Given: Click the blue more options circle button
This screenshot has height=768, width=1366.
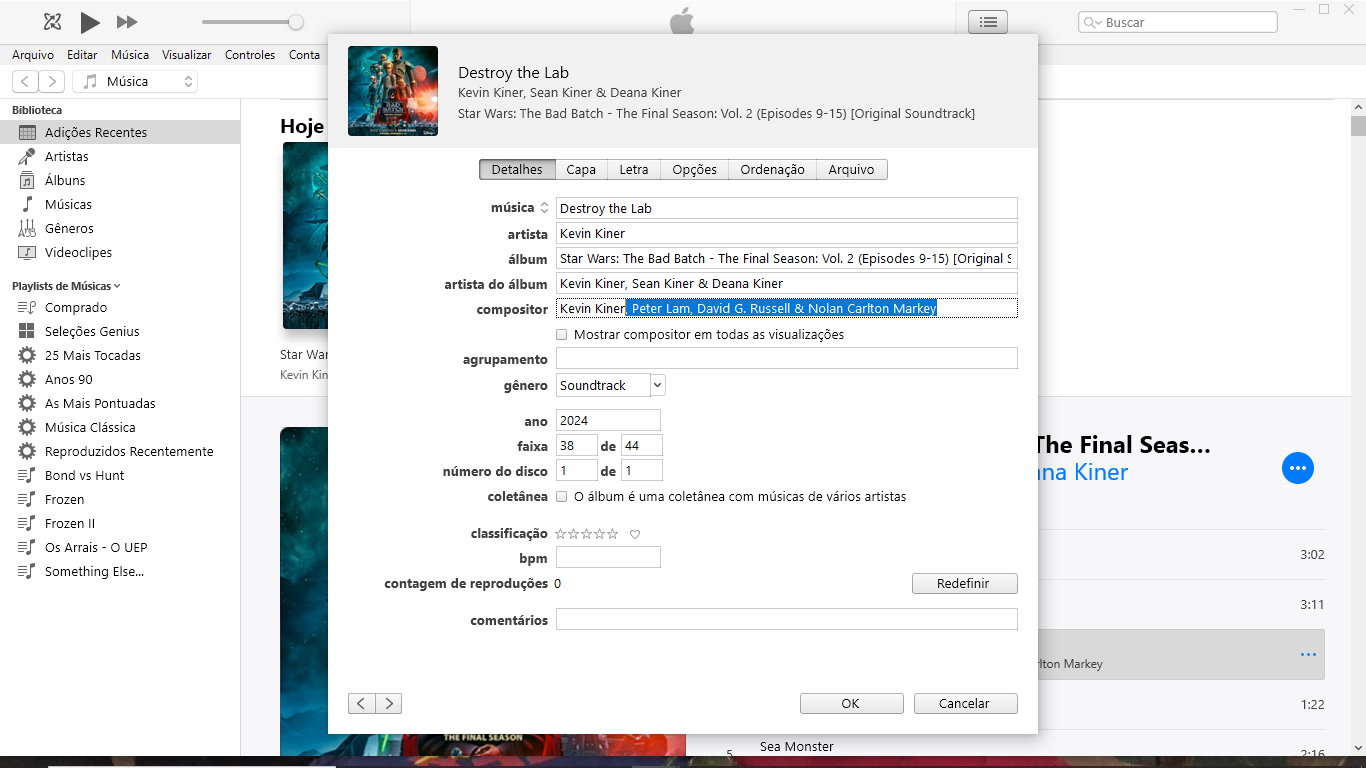Looking at the screenshot, I should (1297, 468).
